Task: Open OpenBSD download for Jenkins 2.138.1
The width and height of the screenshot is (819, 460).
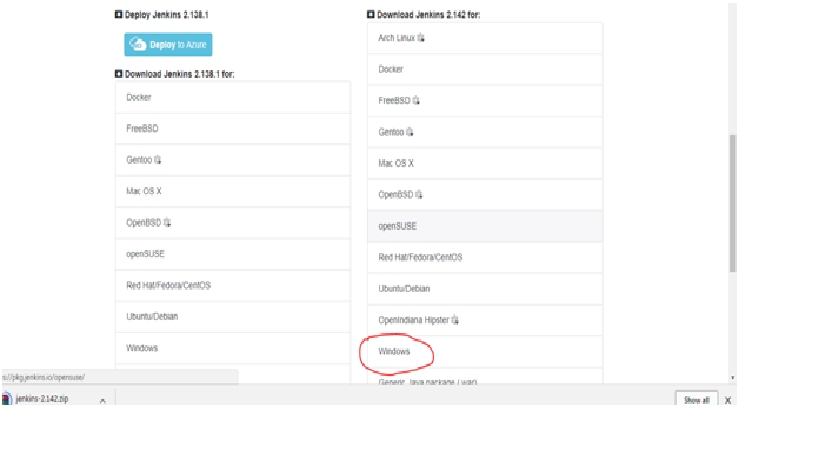Action: pyautogui.click(x=233, y=223)
